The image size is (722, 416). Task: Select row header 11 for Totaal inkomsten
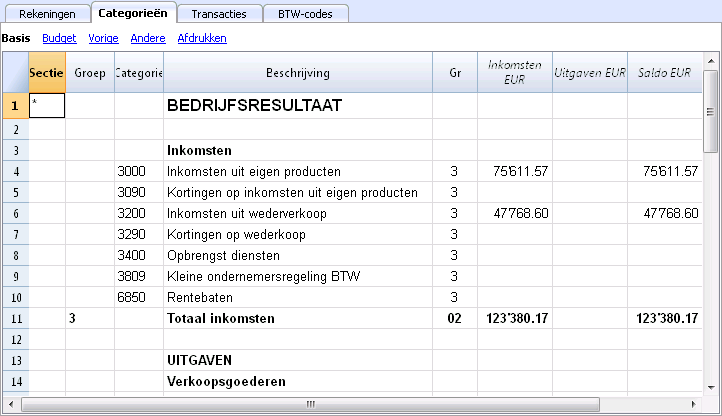coord(16,318)
